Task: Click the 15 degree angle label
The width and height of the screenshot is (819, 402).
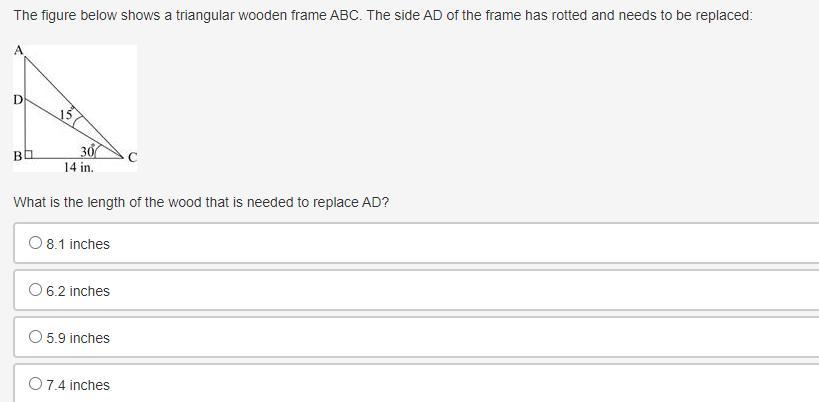Action: (66, 115)
